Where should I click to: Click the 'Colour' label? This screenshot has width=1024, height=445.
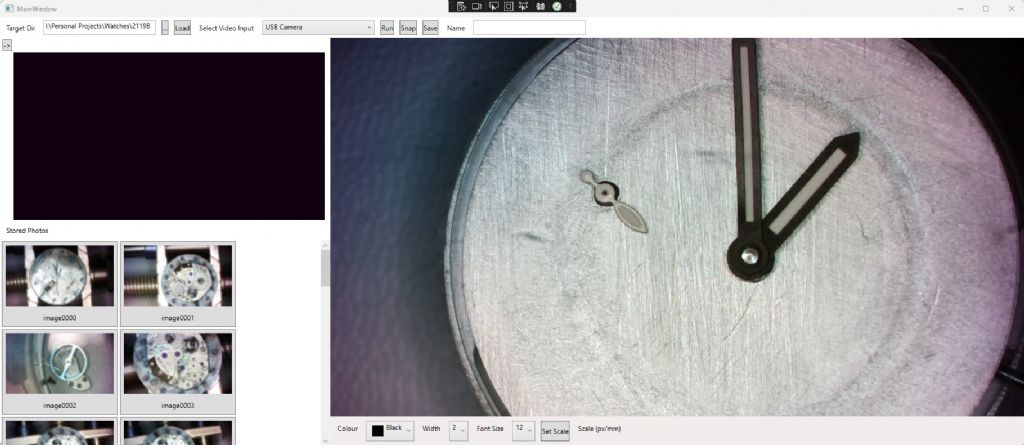347,429
